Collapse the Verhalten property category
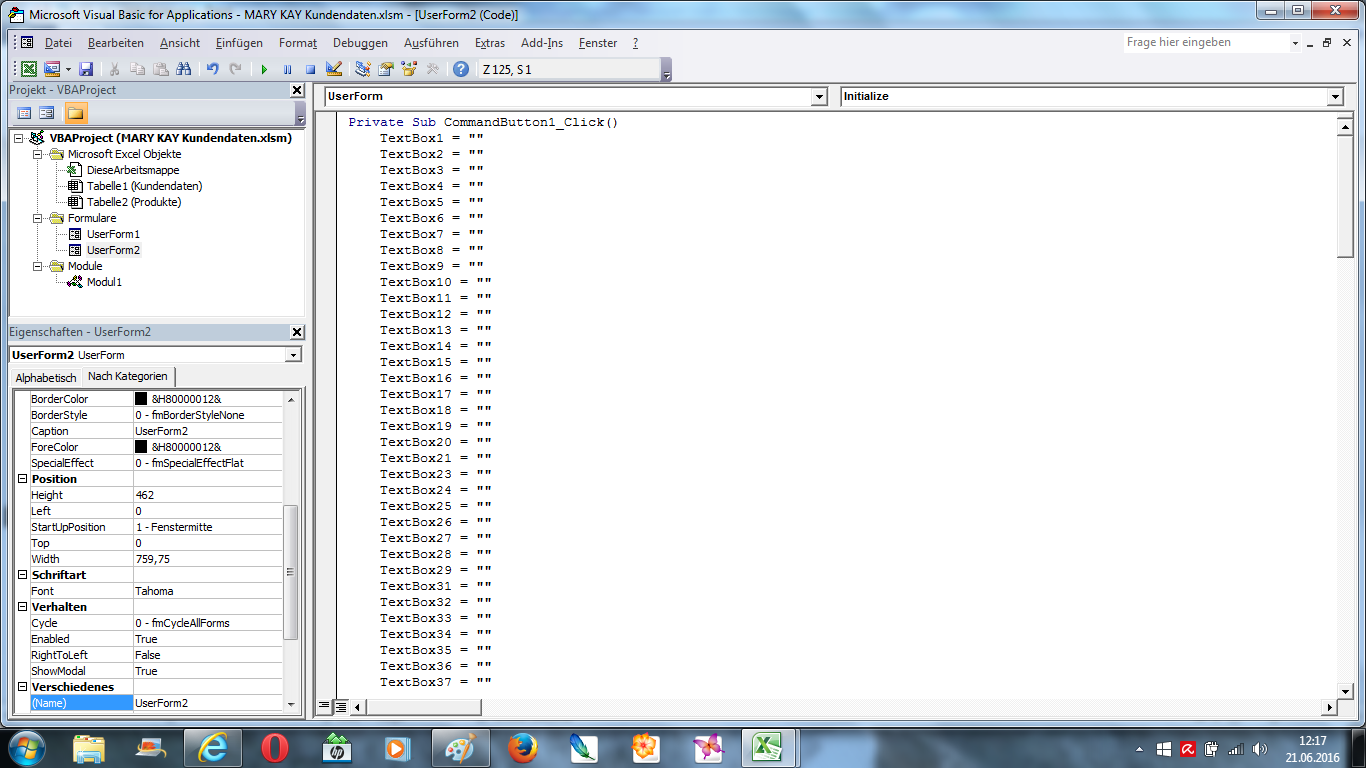 click(23, 607)
